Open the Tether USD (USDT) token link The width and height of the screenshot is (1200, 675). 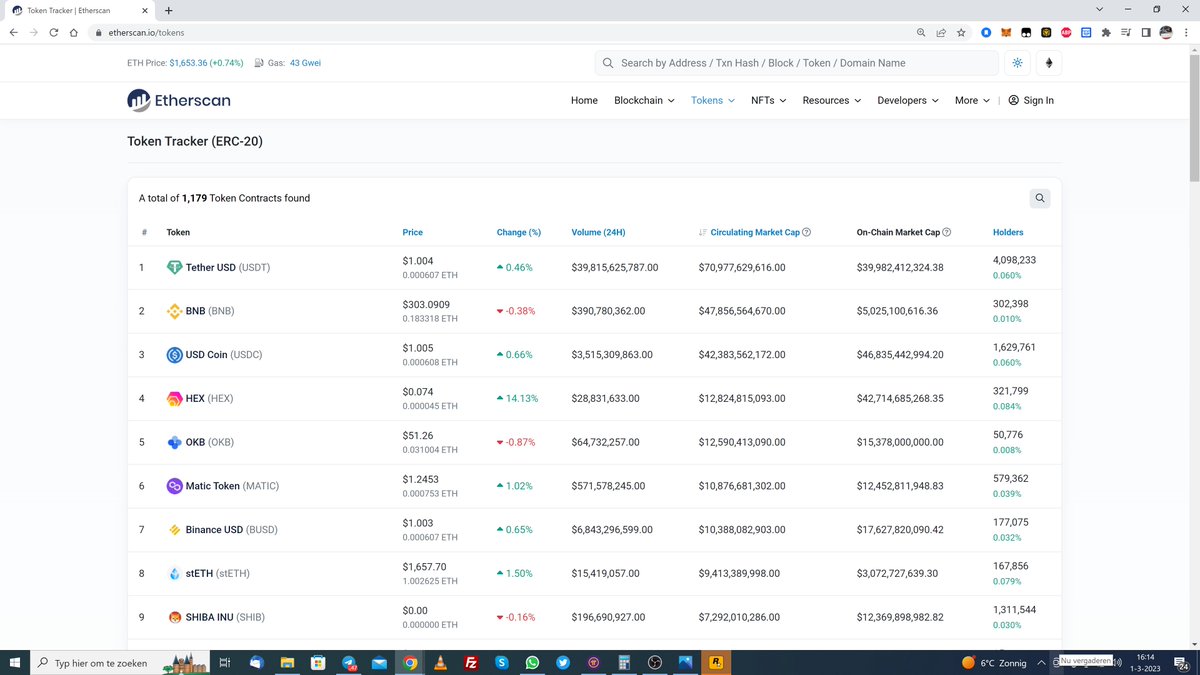[x=228, y=268]
